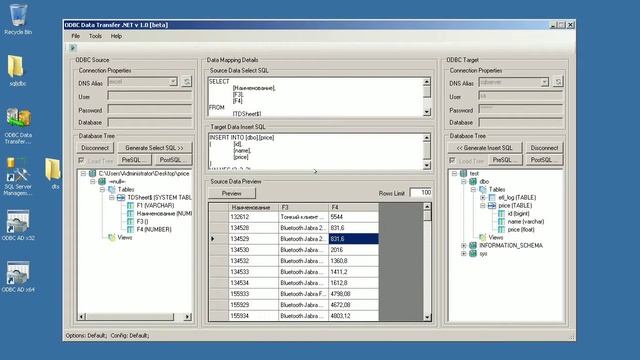Open the File menu
The width and height of the screenshot is (640, 360).
click(76, 36)
